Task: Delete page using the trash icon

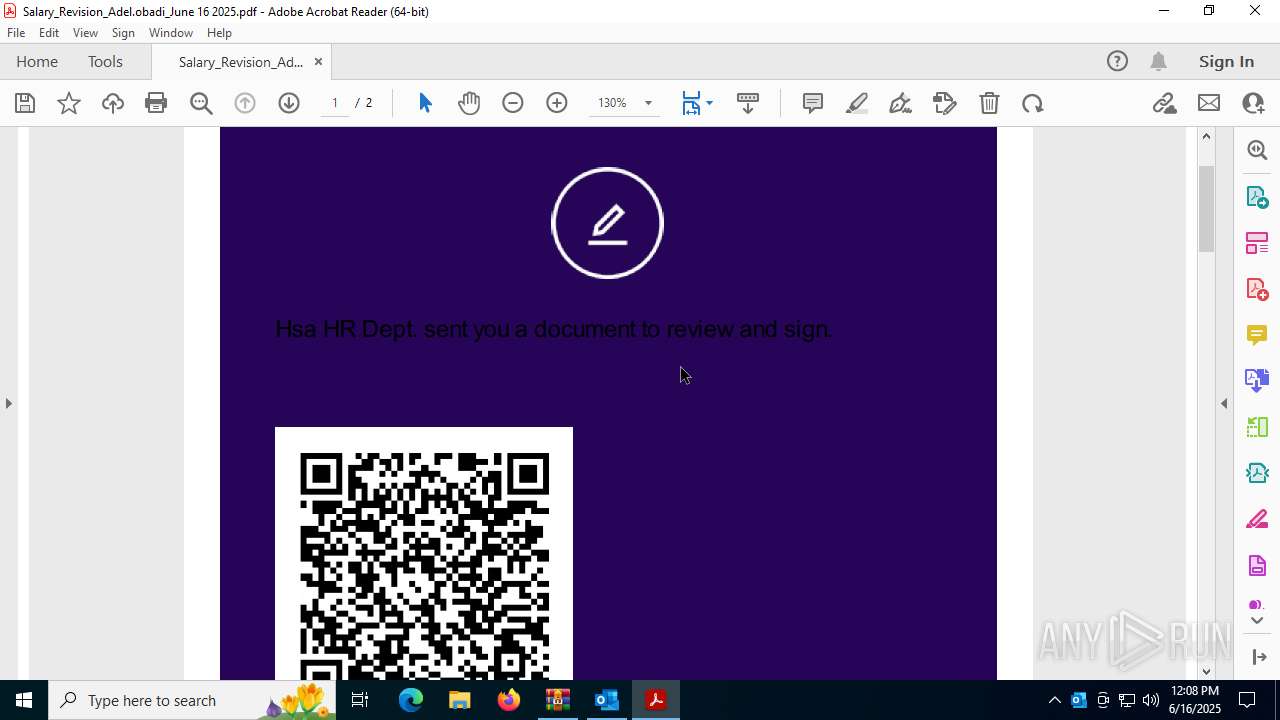Action: pyautogui.click(x=989, y=103)
